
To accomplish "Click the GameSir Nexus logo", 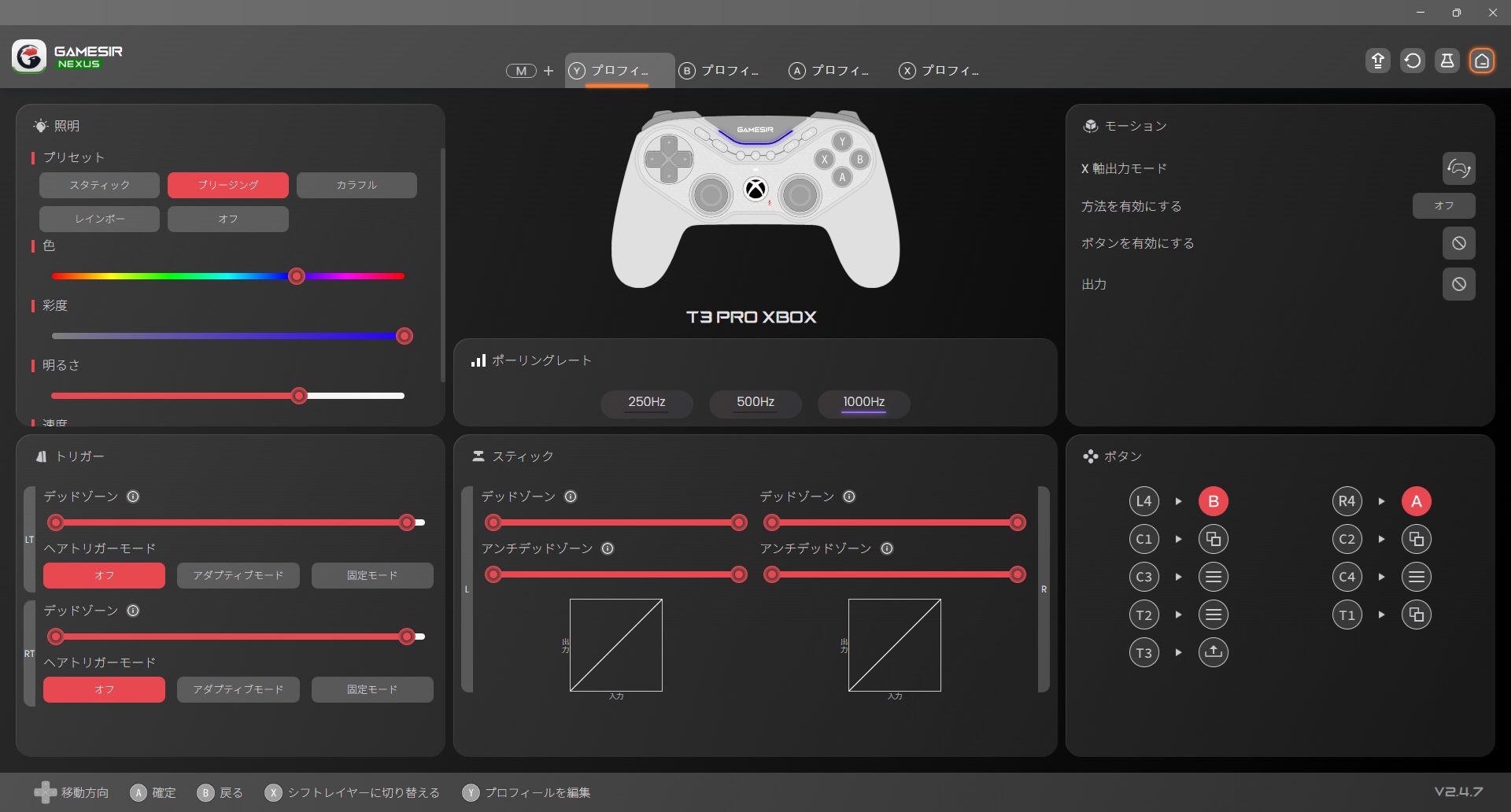I will click(68, 57).
